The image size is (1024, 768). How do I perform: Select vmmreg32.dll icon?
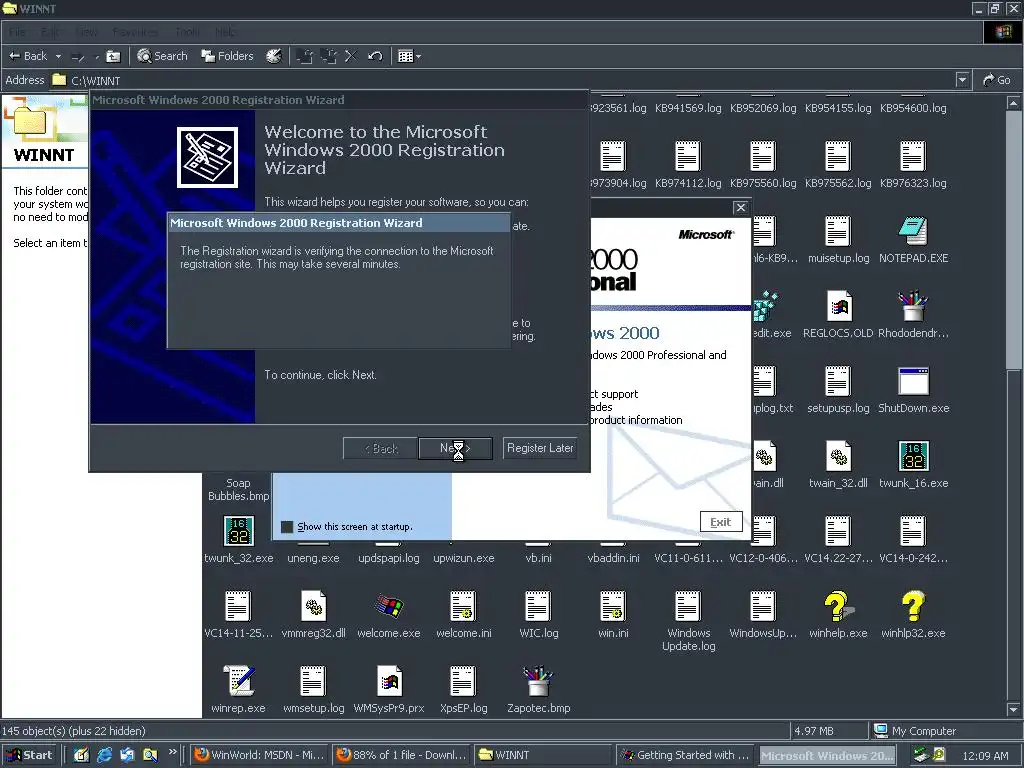coord(313,607)
